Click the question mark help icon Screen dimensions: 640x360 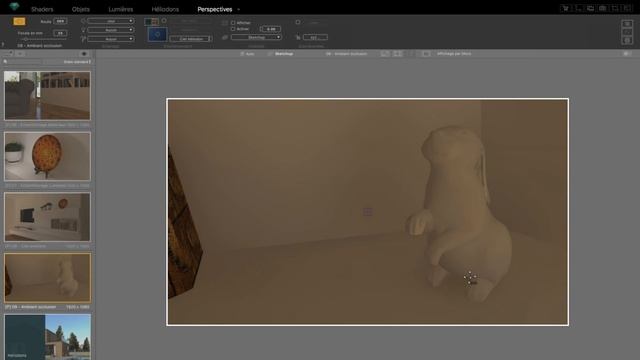(3, 44)
